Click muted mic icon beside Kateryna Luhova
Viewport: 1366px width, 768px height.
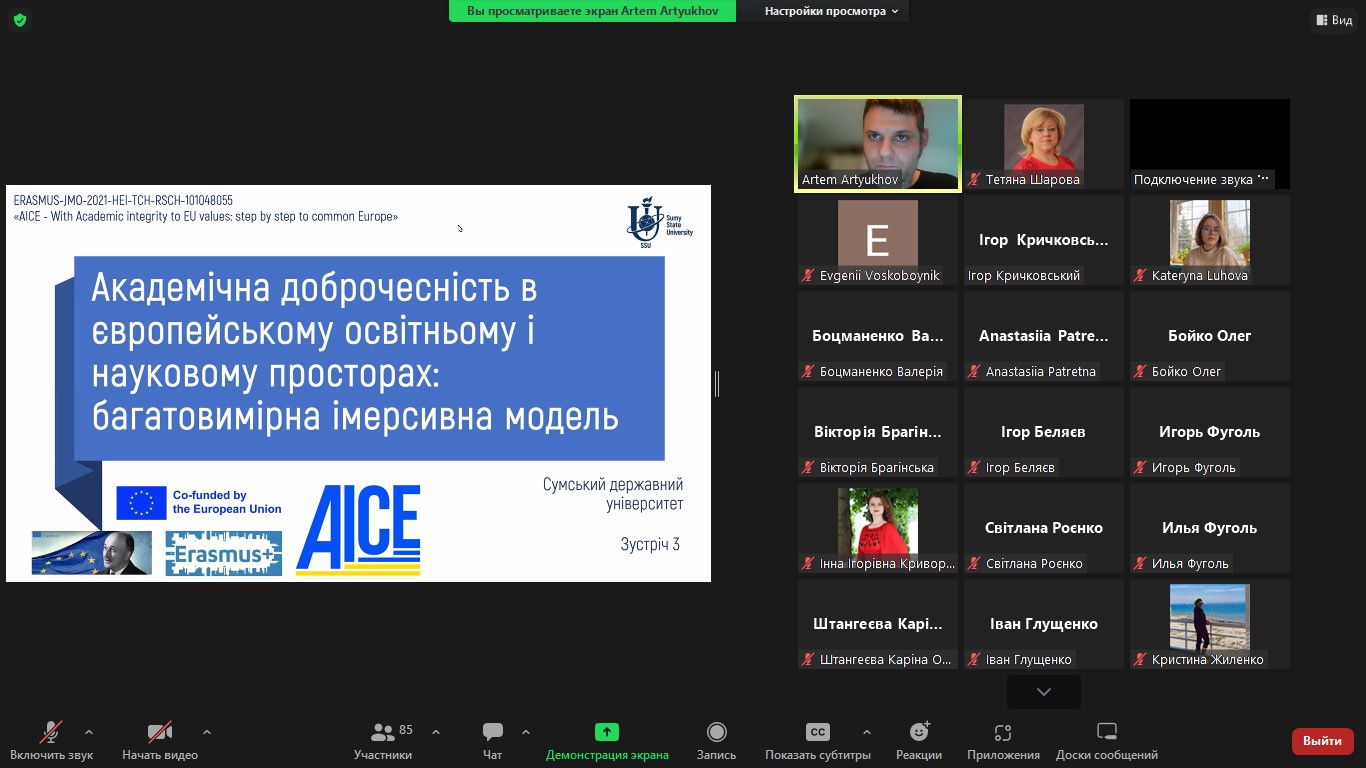(1141, 276)
